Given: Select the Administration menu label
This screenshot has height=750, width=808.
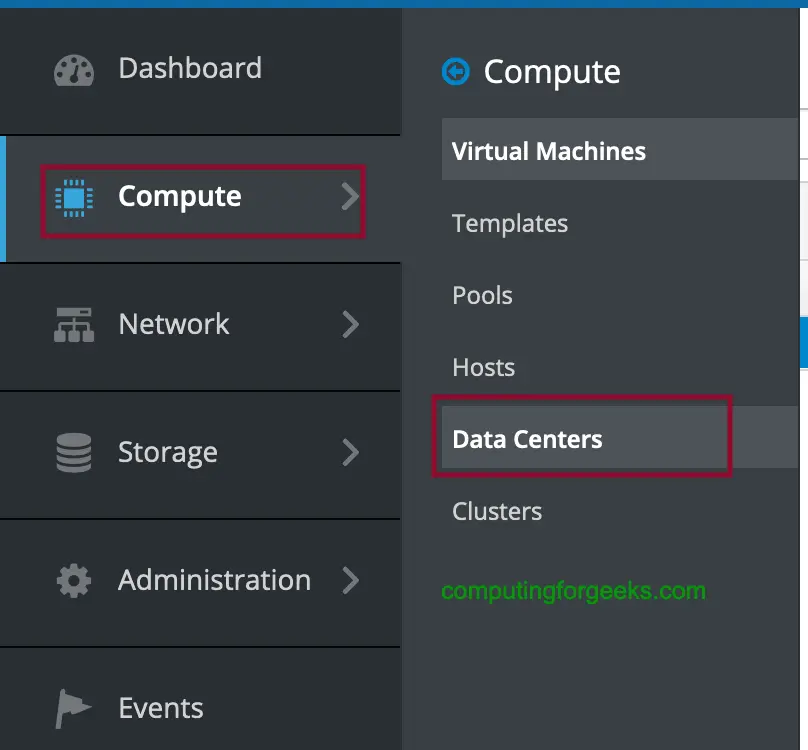Looking at the screenshot, I should point(214,580).
